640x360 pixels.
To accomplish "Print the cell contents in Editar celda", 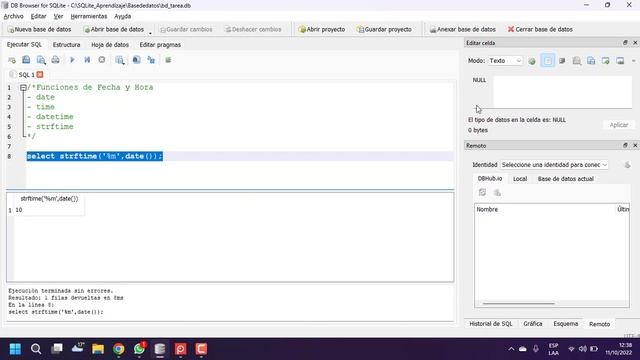I will click(576, 61).
